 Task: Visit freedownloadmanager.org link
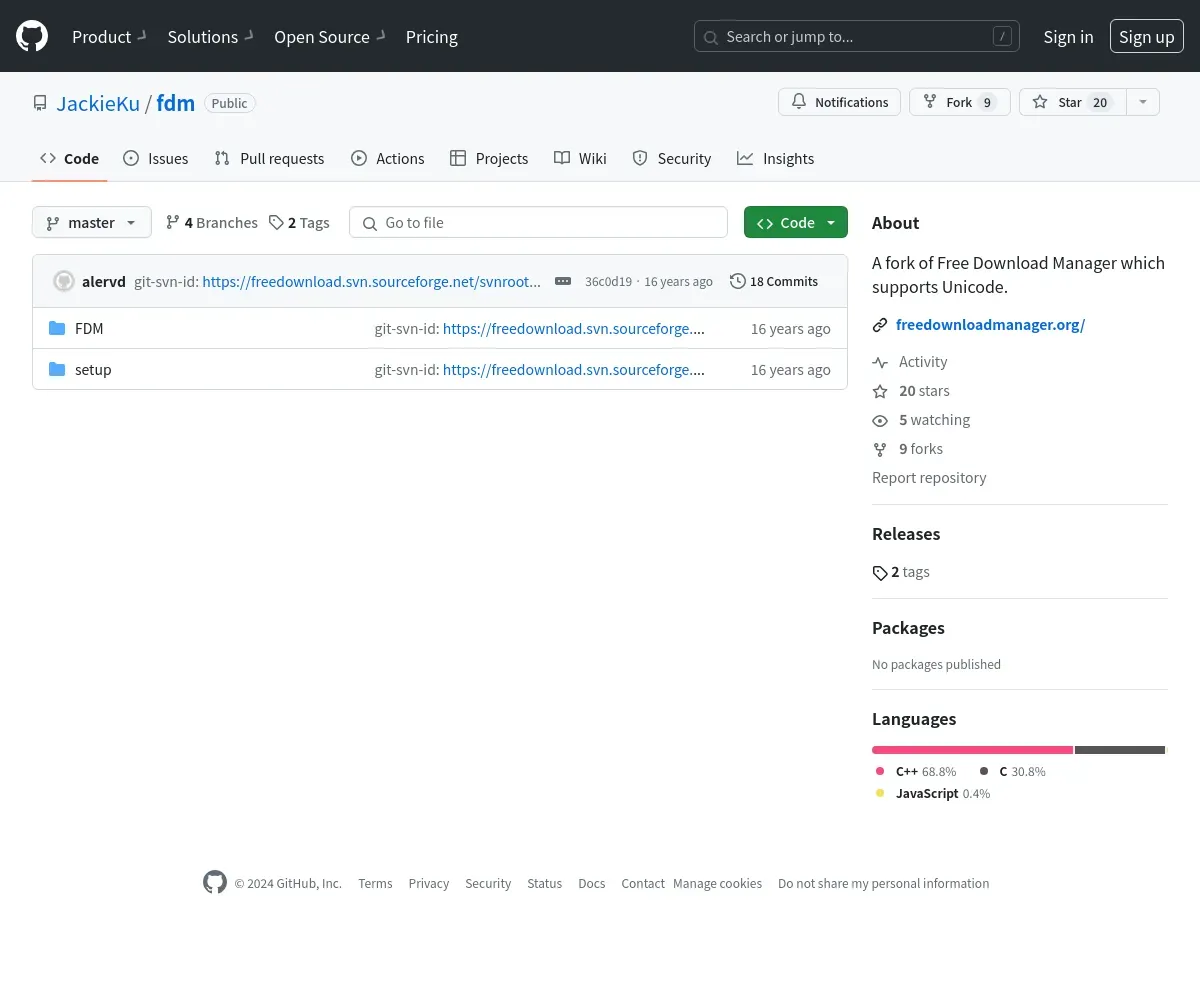pos(990,325)
